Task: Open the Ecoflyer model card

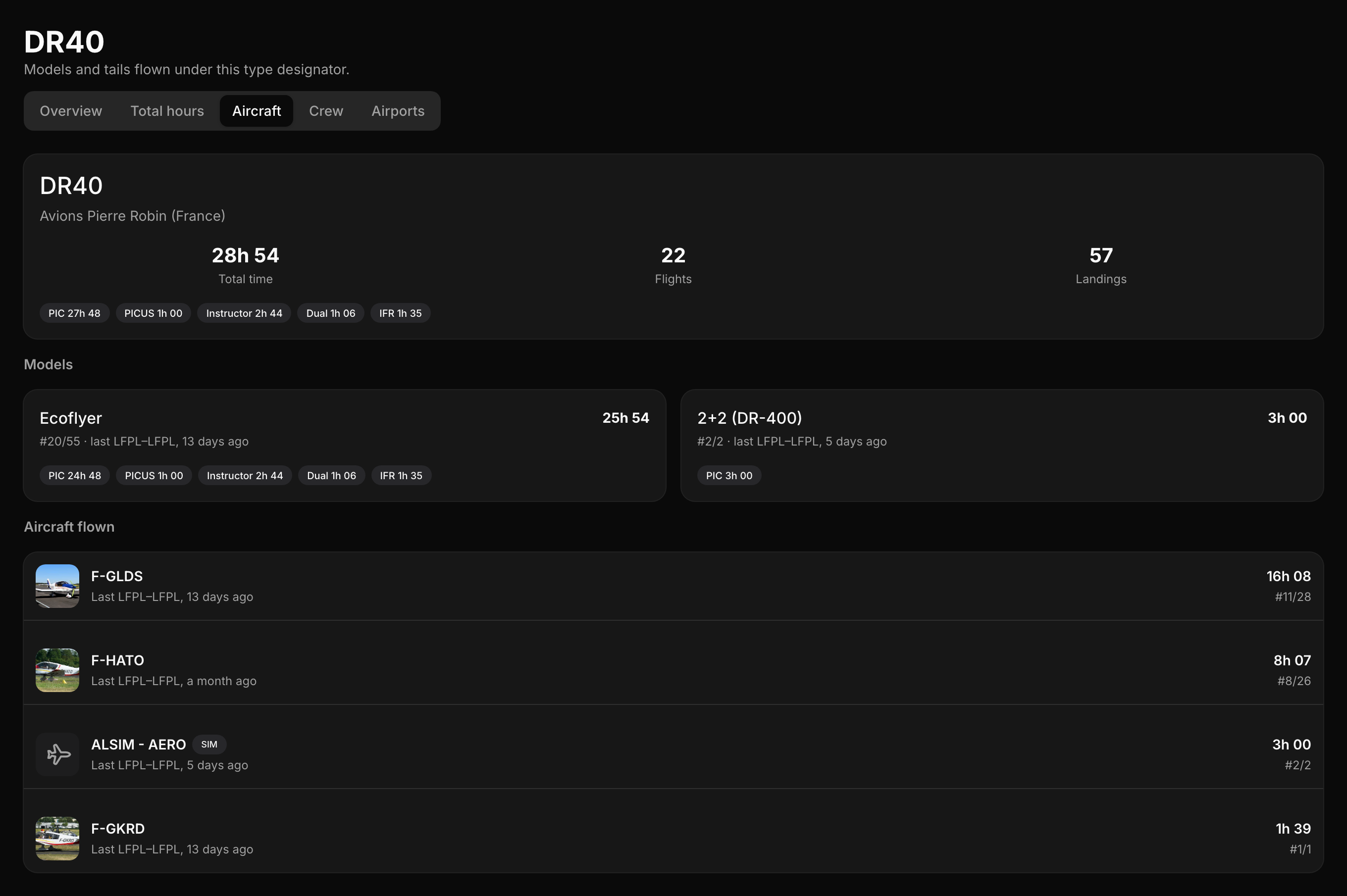Action: click(345, 446)
